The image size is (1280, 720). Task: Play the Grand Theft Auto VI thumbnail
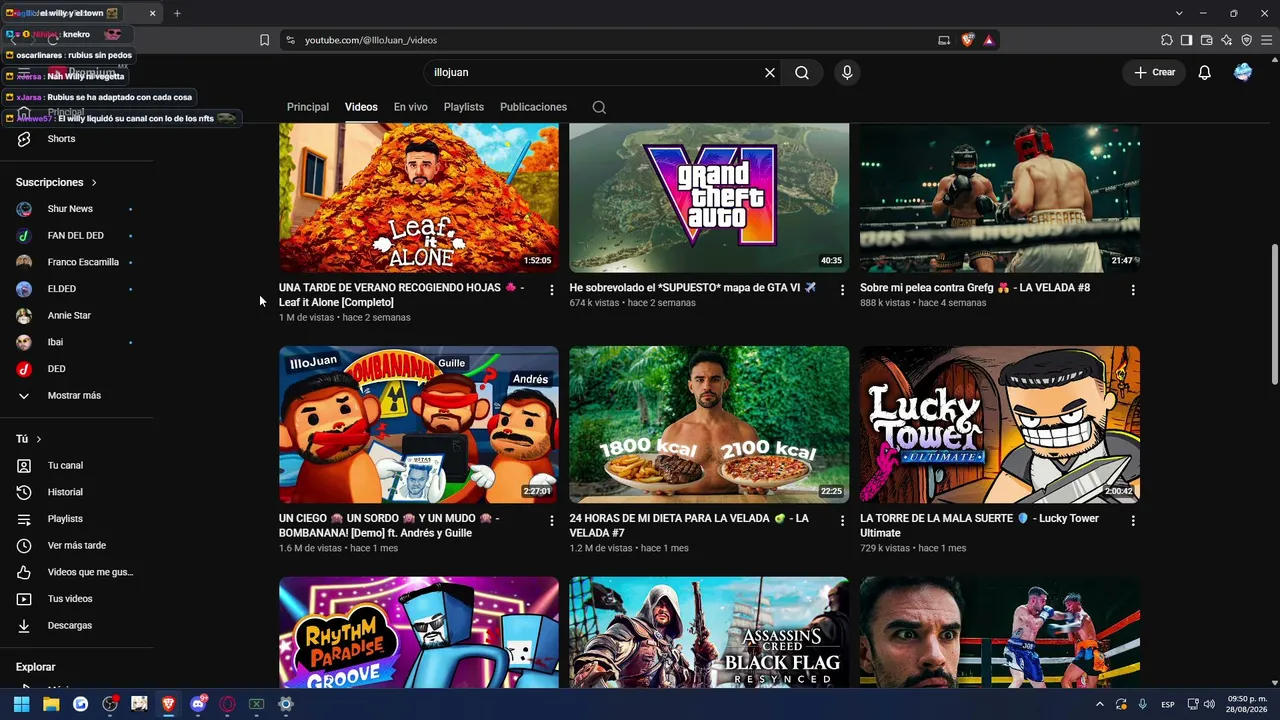[709, 198]
